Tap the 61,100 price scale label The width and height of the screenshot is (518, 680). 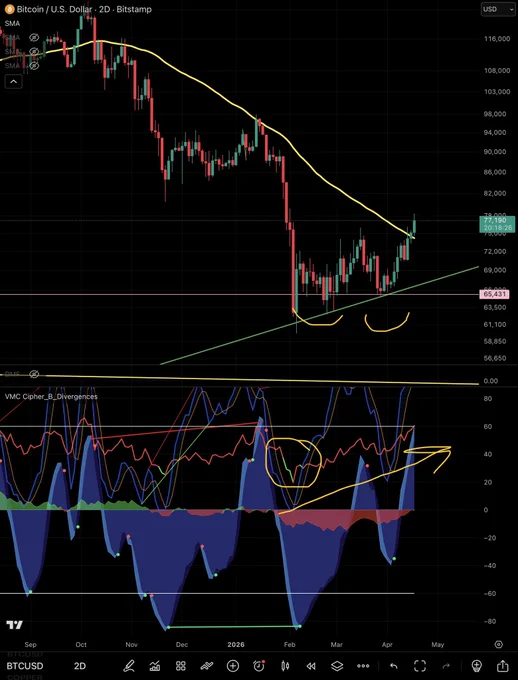click(495, 324)
